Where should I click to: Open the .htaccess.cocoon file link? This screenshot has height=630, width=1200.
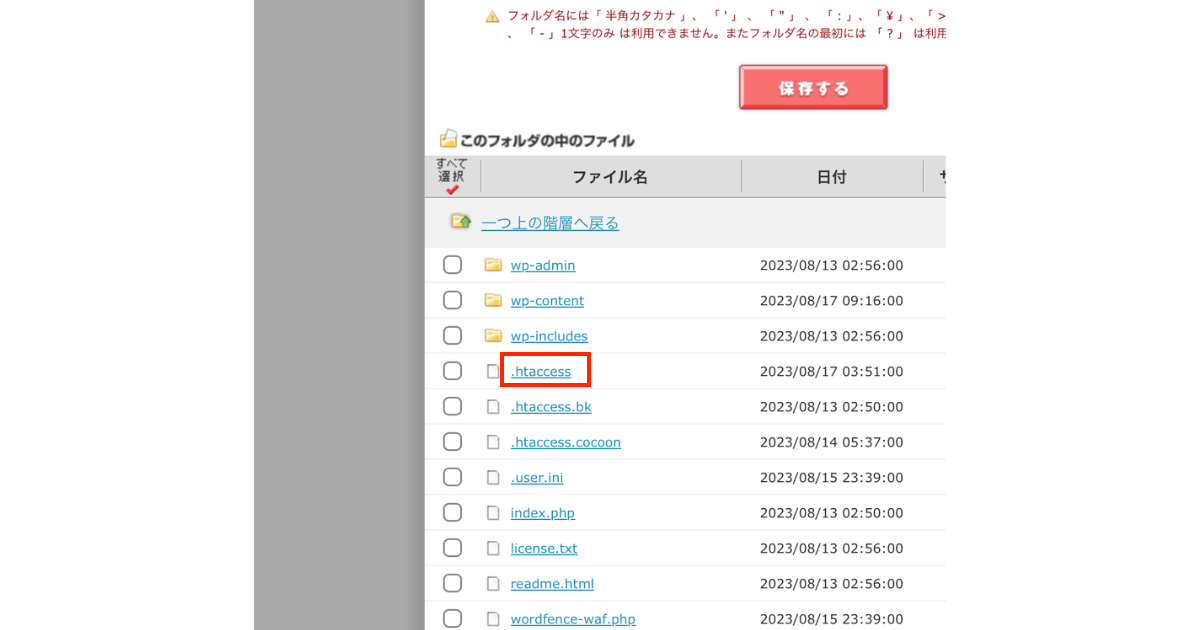(x=565, y=442)
